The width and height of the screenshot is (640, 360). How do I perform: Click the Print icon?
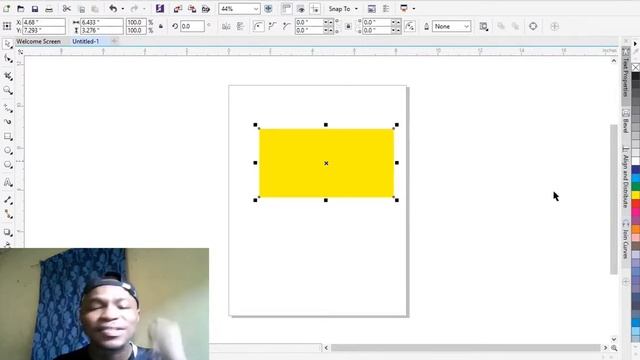click(x=49, y=9)
